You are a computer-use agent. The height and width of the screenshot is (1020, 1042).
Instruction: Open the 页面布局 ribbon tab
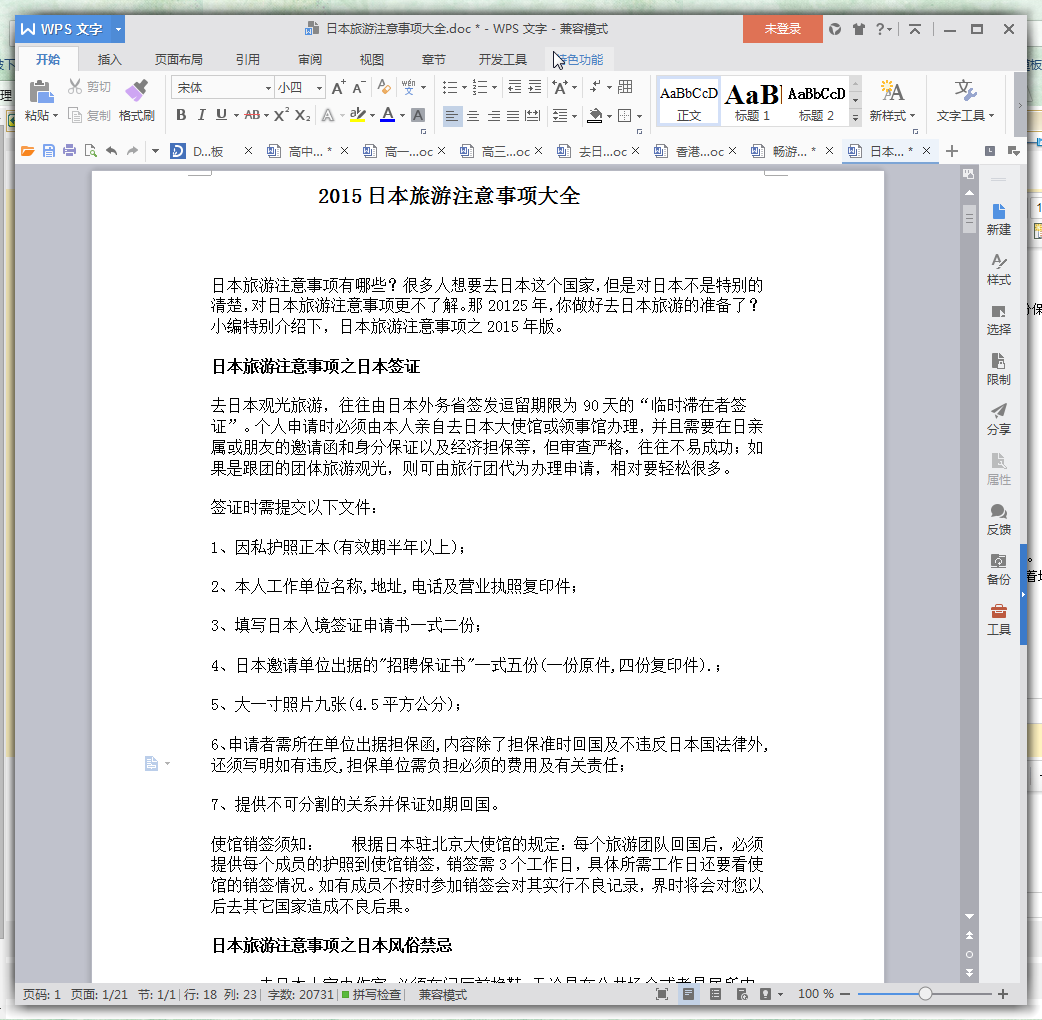click(178, 60)
